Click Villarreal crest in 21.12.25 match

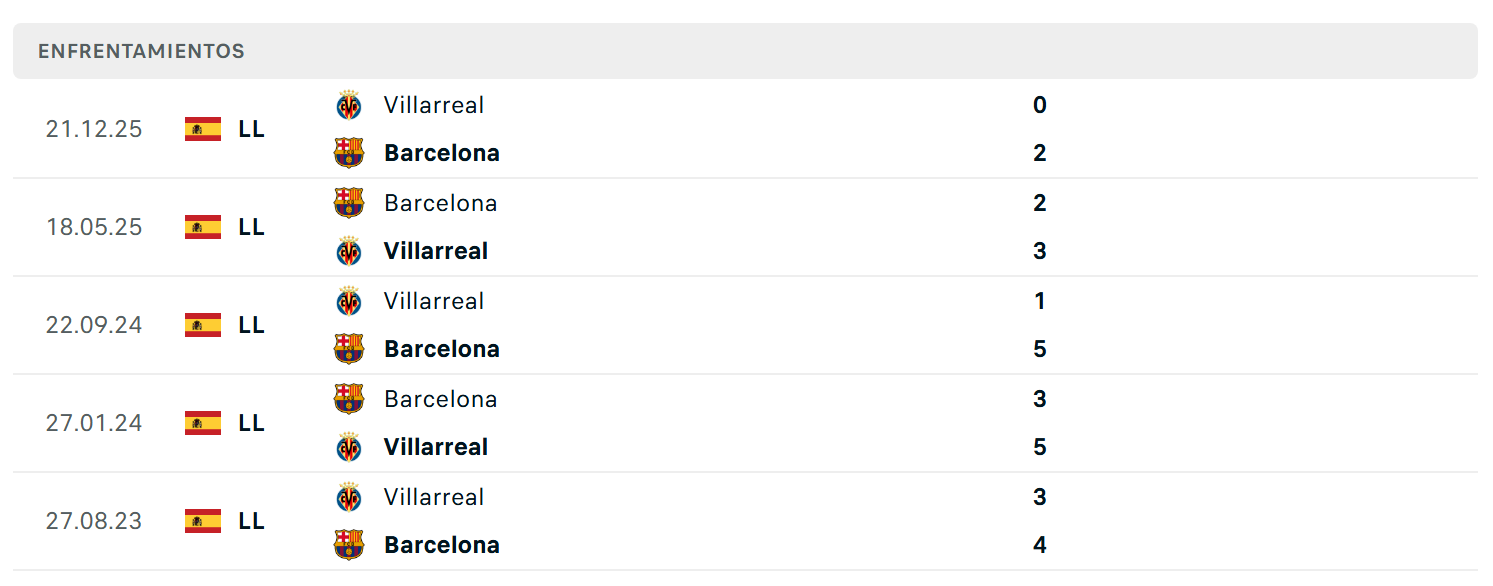pos(349,105)
